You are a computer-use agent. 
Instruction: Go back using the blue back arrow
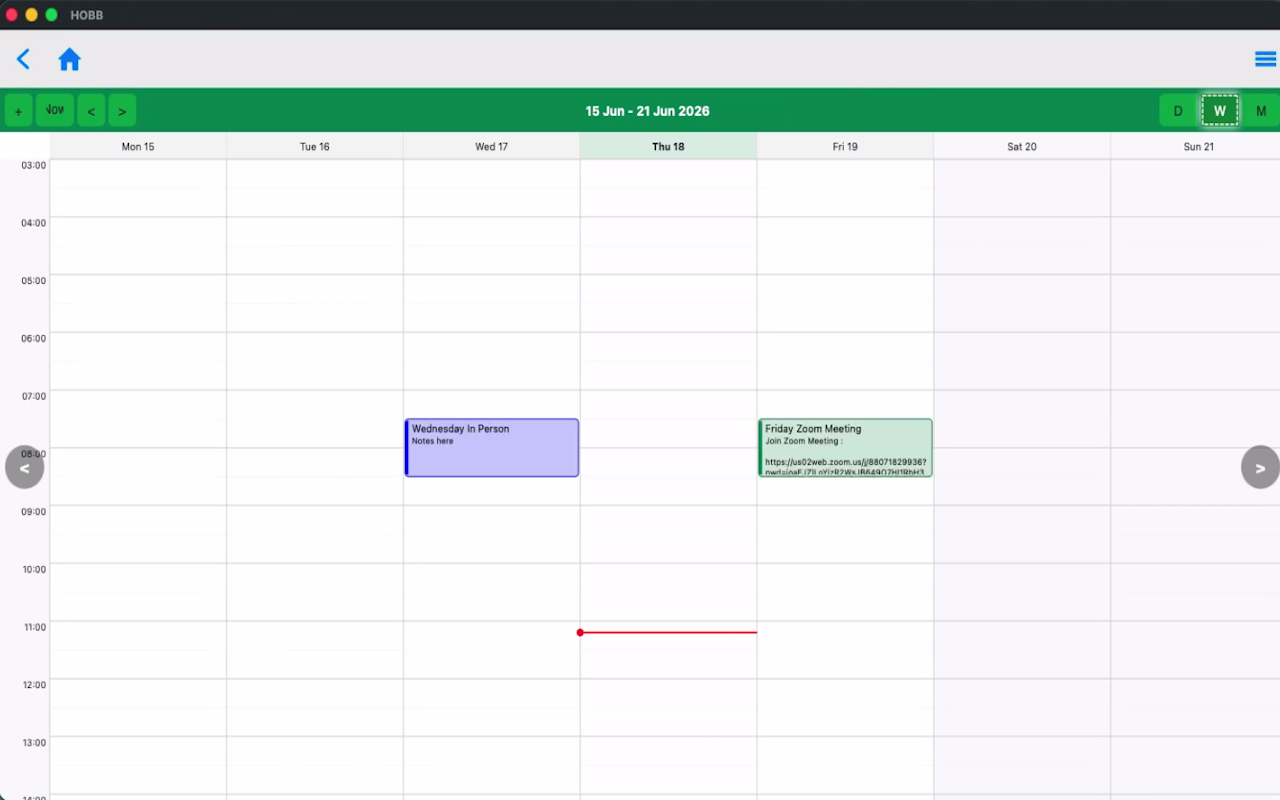tap(23, 60)
